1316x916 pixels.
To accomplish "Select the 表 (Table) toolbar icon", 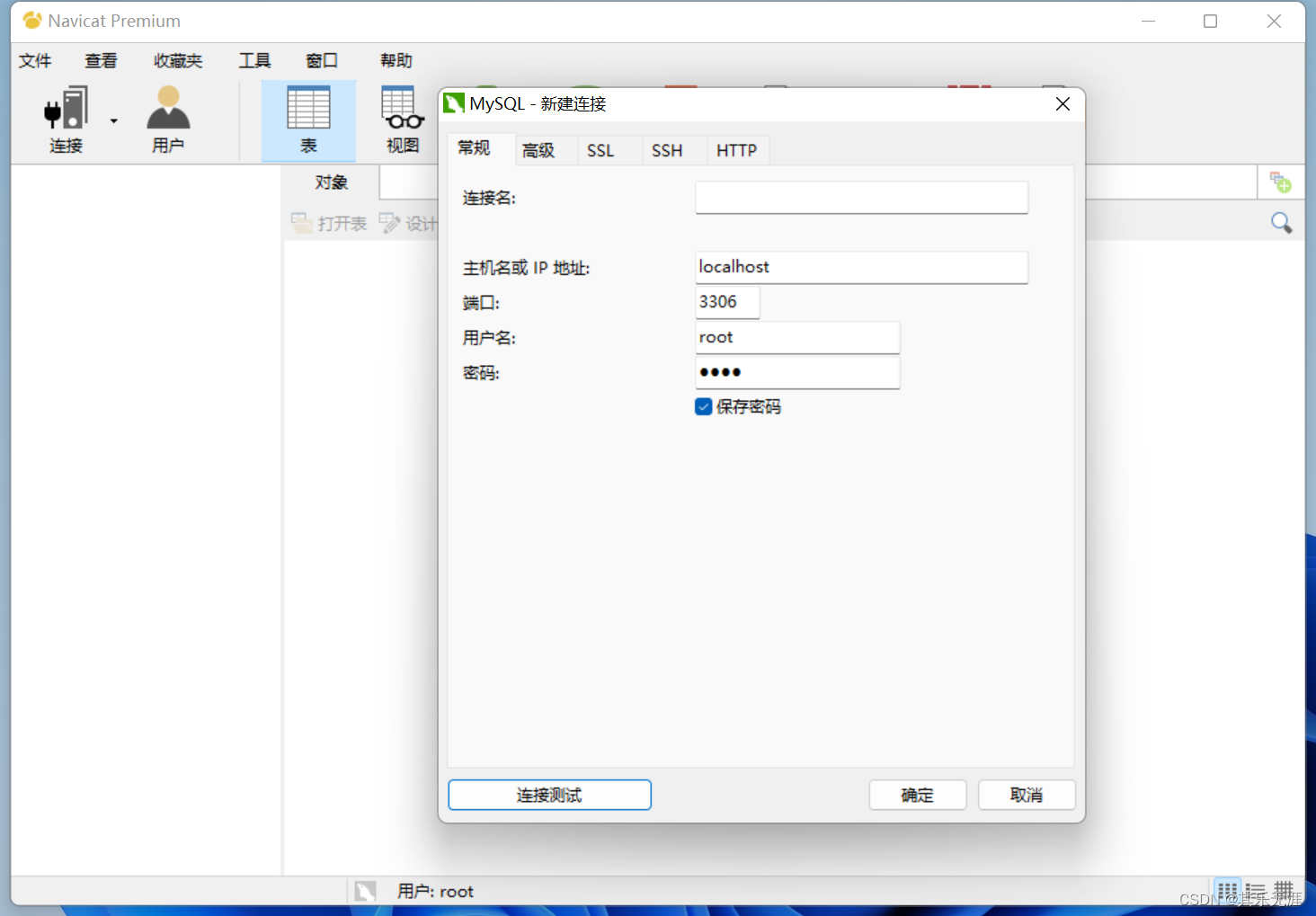I will tap(308, 120).
